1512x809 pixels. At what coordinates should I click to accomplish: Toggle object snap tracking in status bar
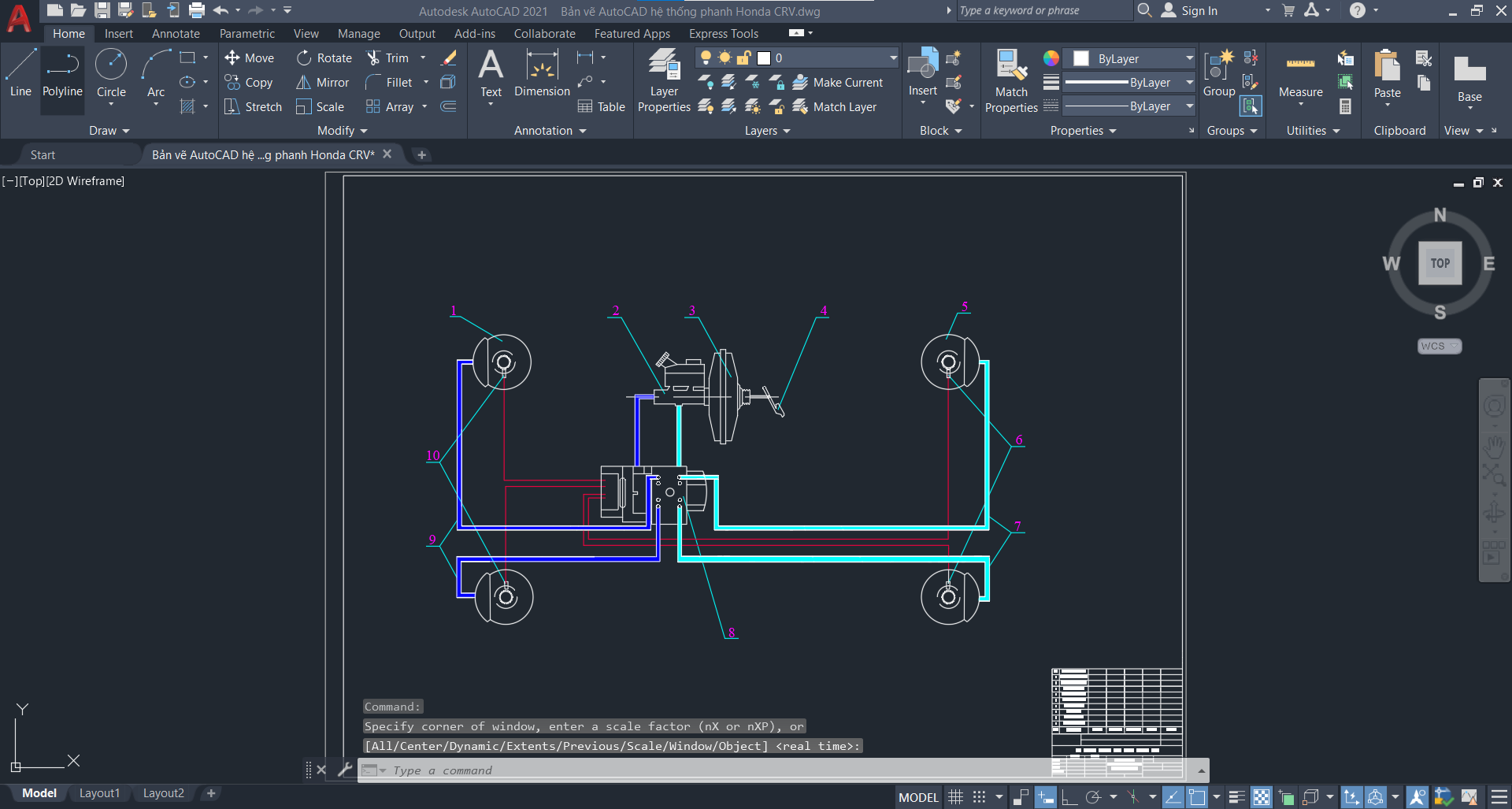[1173, 797]
